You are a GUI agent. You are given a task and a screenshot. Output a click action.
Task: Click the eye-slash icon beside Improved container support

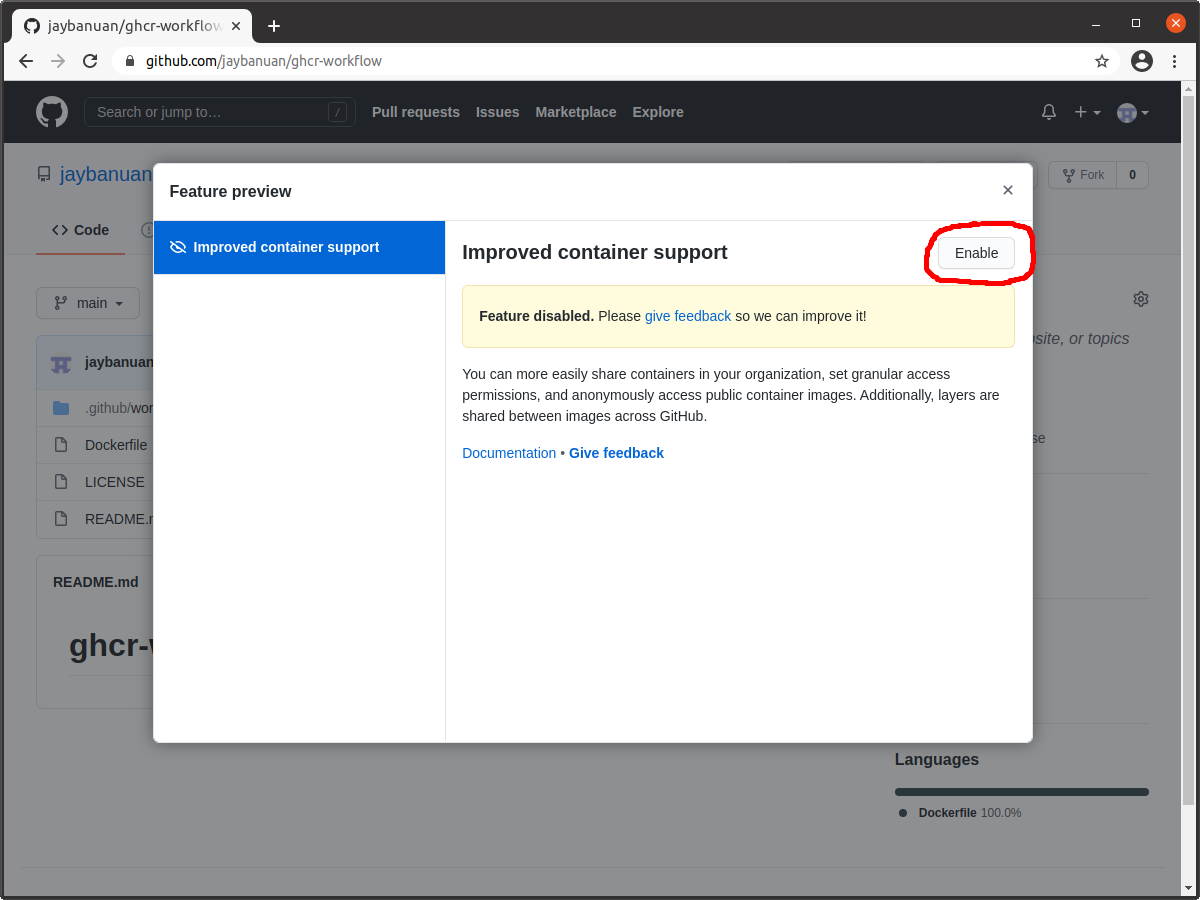pyautogui.click(x=178, y=247)
